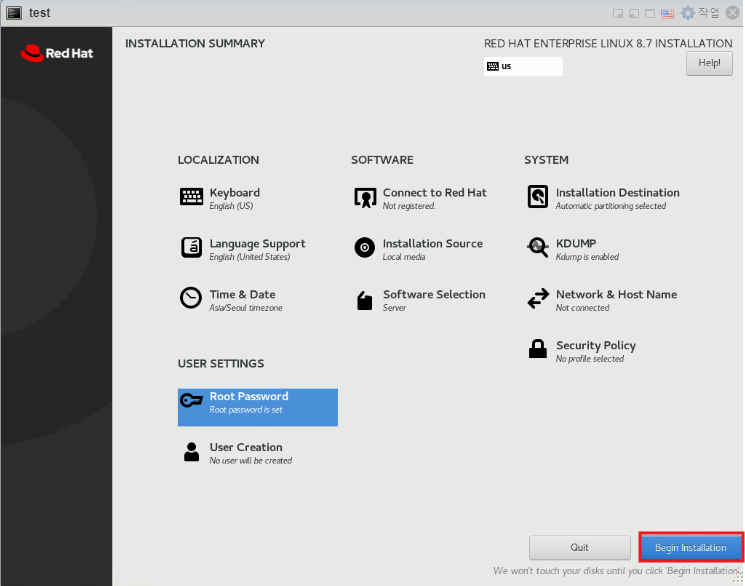Open Software Selection package icon
This screenshot has height=586, width=745.
364,300
